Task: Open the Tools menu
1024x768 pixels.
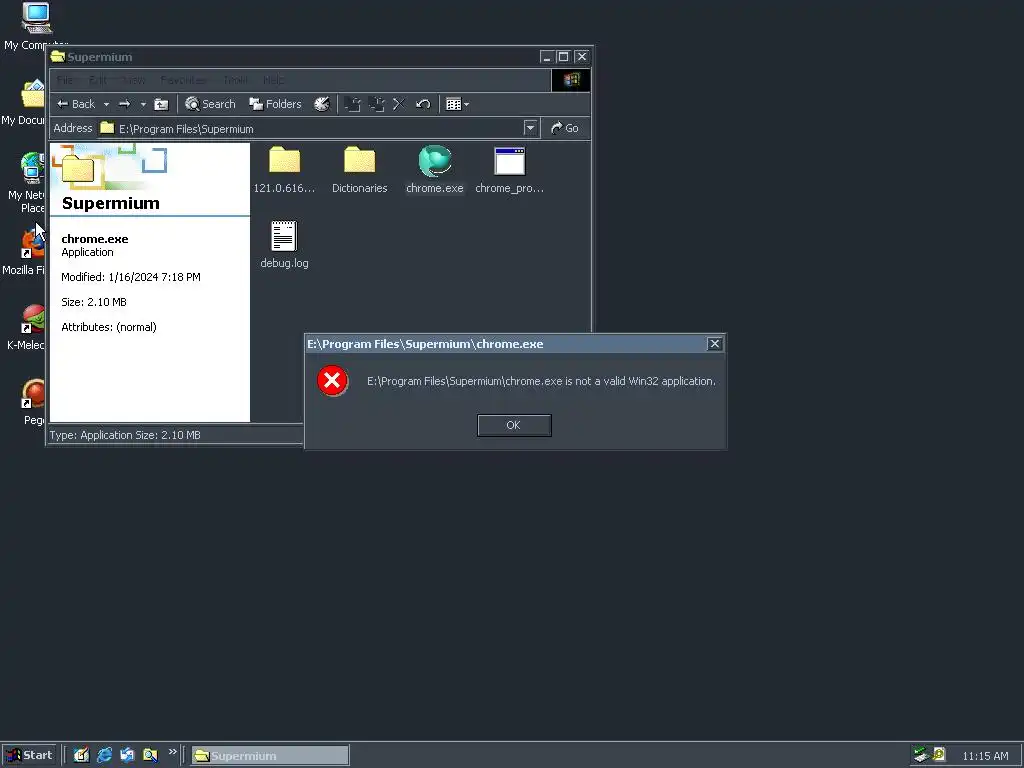Action: 235,80
